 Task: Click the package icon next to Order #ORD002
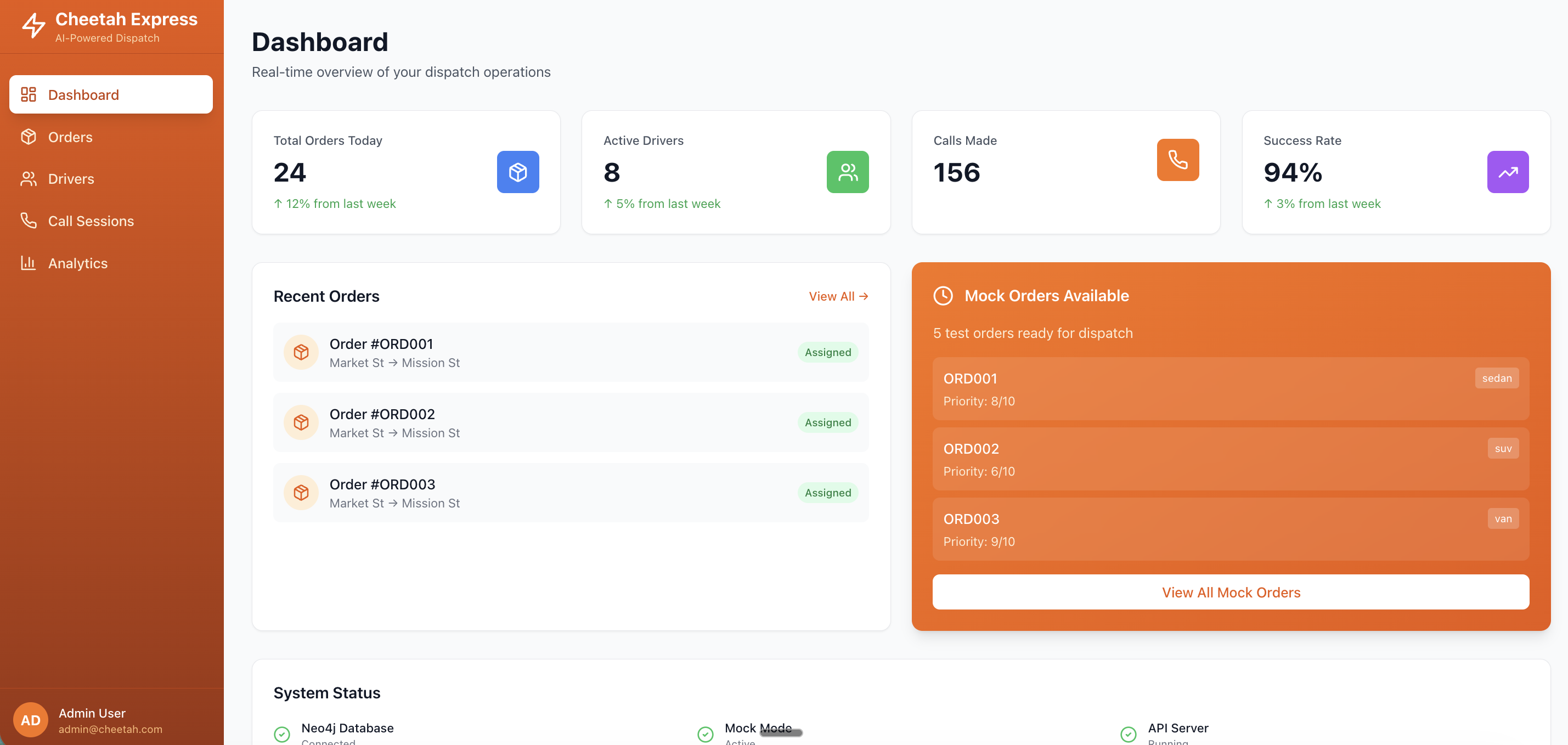(301, 422)
